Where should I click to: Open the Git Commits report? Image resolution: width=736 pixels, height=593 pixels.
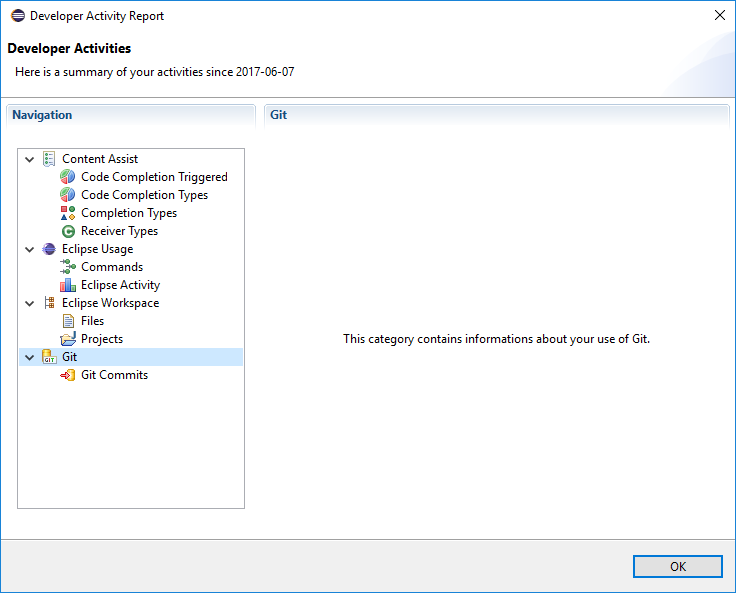pos(114,375)
